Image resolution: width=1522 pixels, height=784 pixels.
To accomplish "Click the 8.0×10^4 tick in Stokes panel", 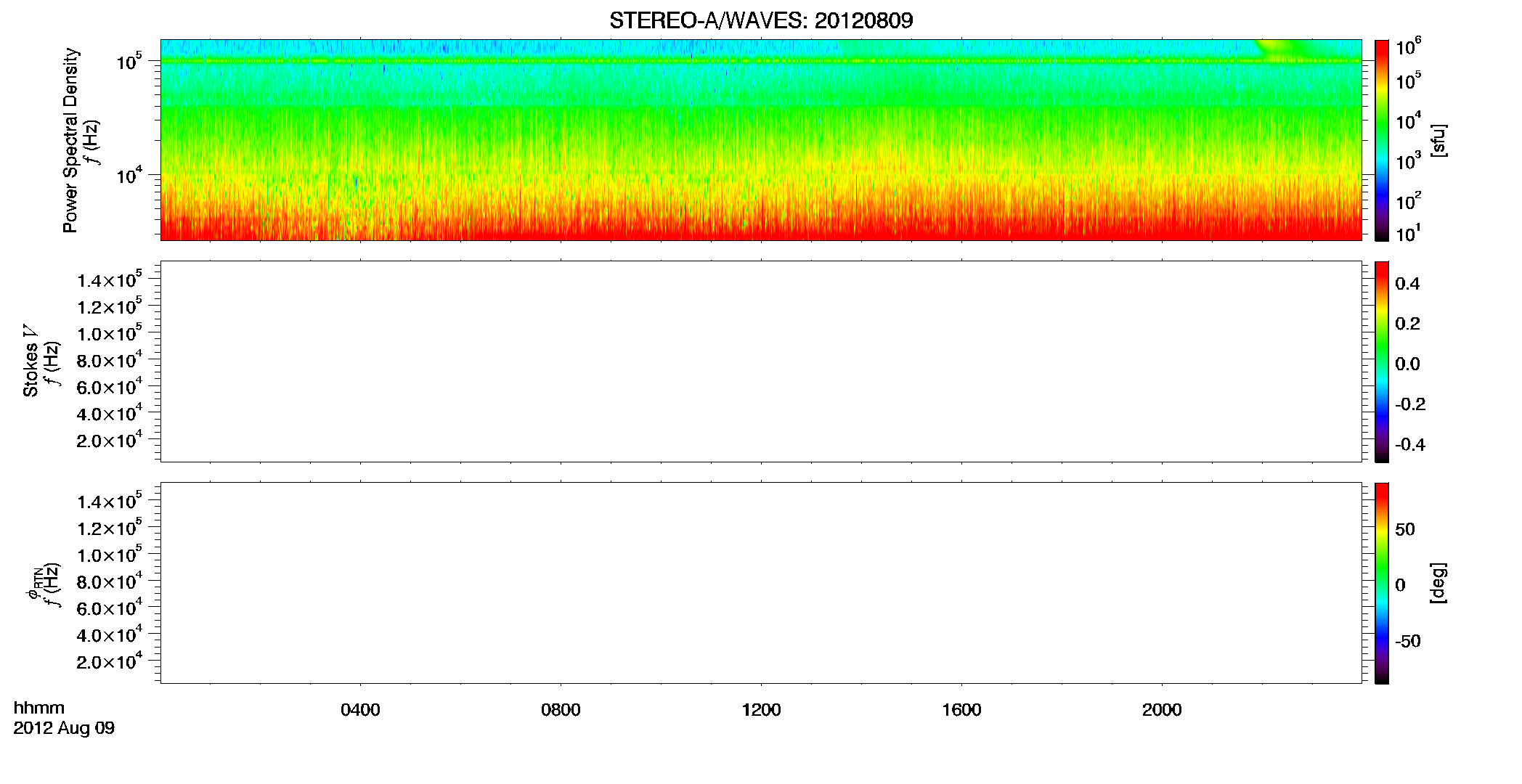I will point(109,359).
